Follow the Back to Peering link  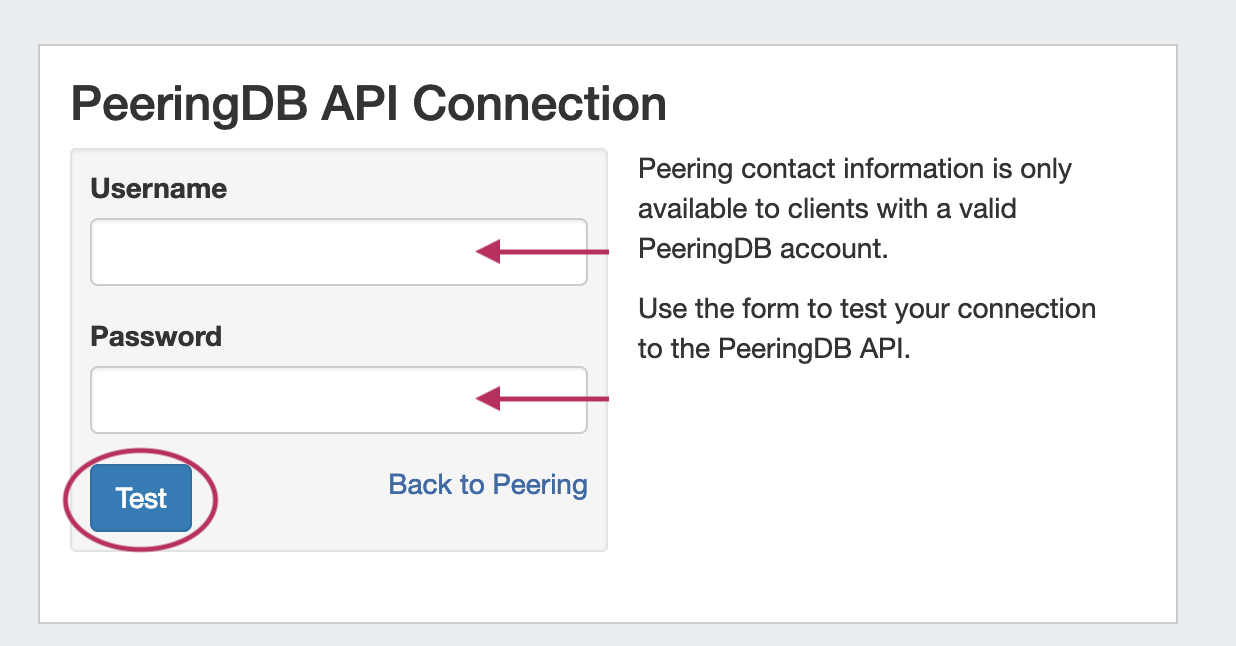coord(488,485)
